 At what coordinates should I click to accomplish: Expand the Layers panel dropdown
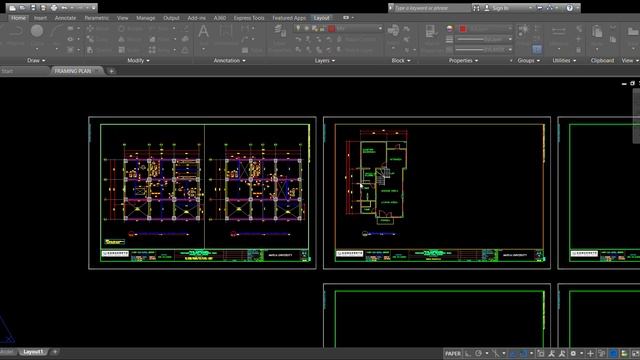(x=325, y=60)
